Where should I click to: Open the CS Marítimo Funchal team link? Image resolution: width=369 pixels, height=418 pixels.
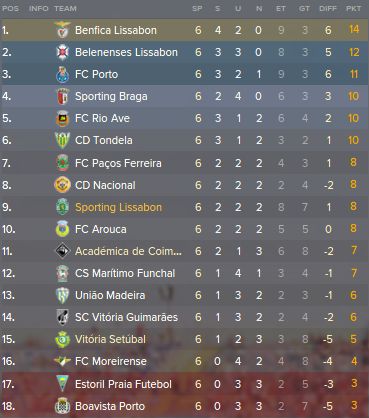[x=125, y=273]
